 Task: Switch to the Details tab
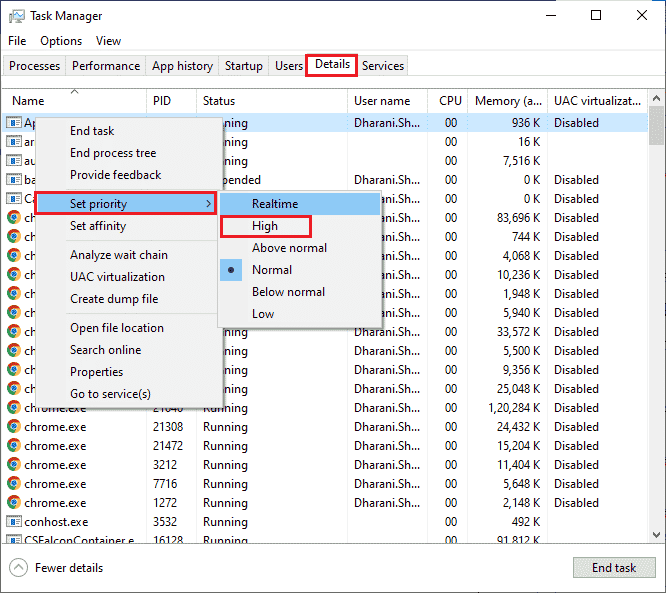(x=332, y=65)
